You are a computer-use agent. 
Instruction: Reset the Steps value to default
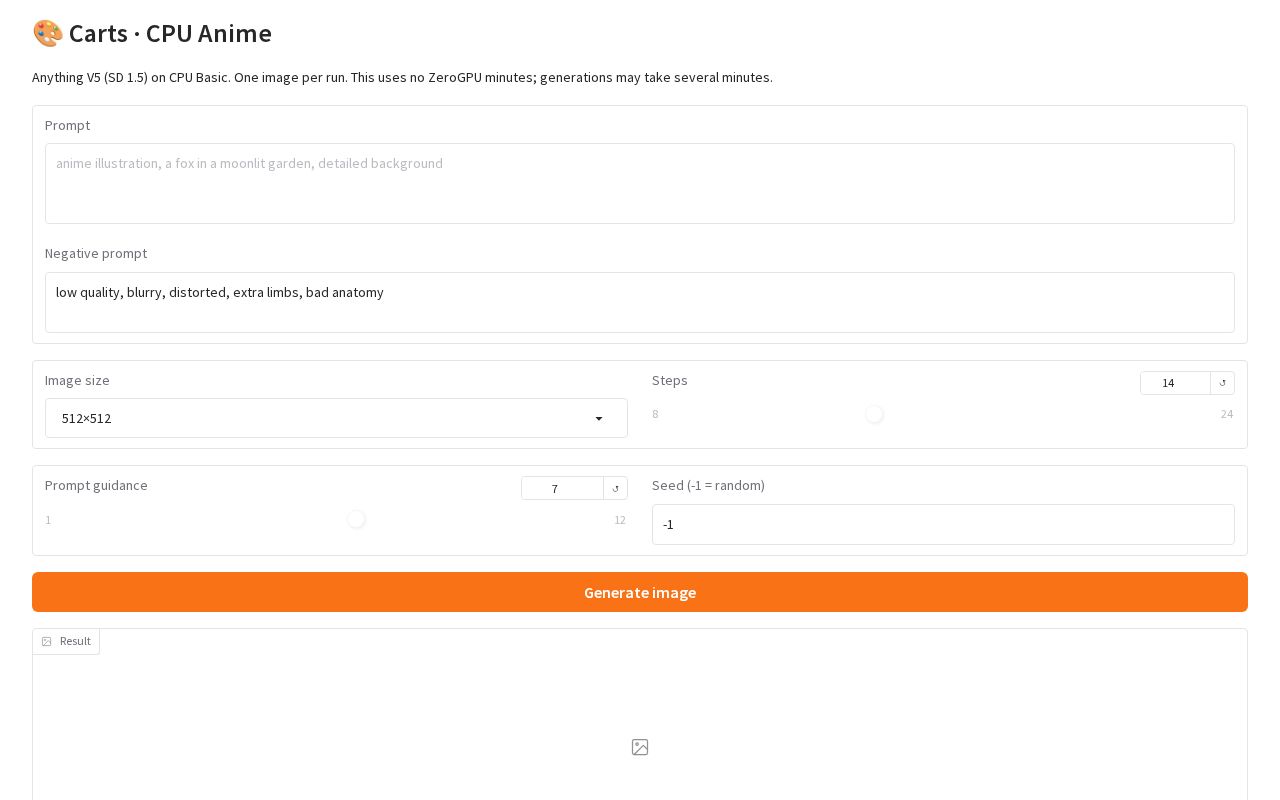[1222, 383]
